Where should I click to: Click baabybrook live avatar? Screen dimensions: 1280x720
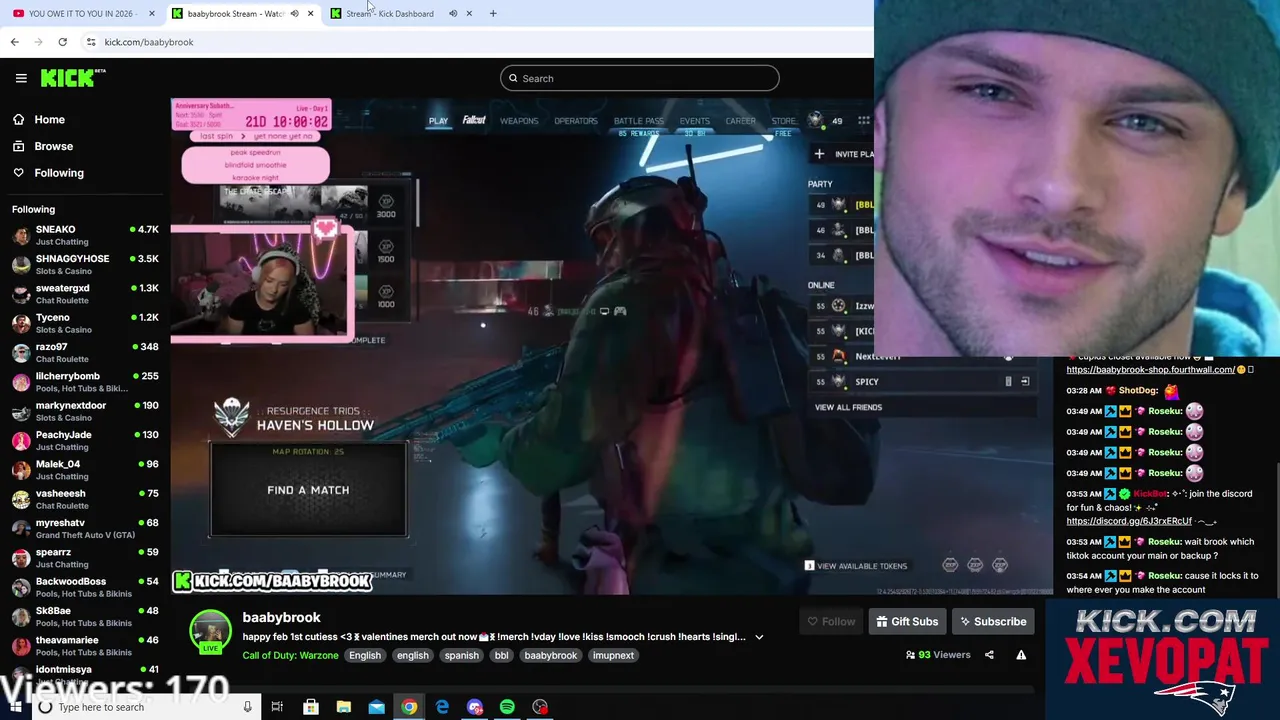[x=210, y=632]
